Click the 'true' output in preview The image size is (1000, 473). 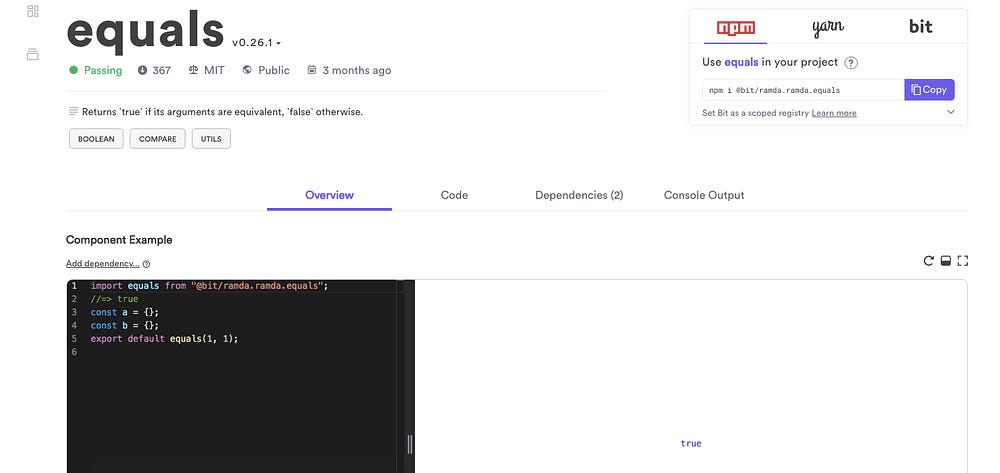click(691, 443)
